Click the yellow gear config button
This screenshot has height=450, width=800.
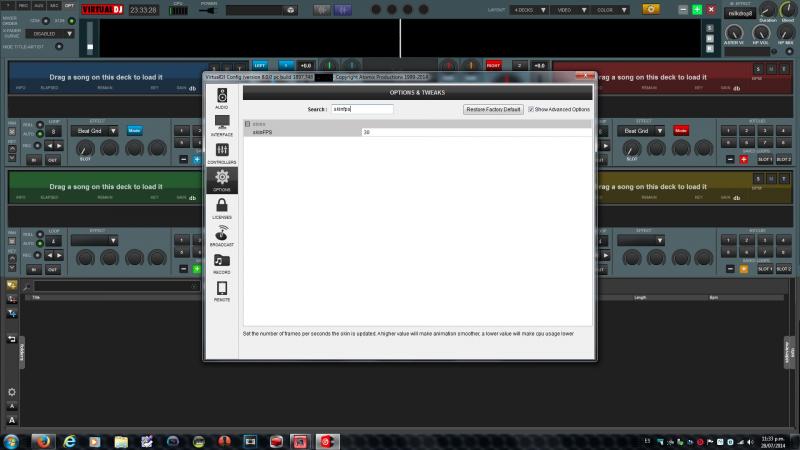pos(651,9)
